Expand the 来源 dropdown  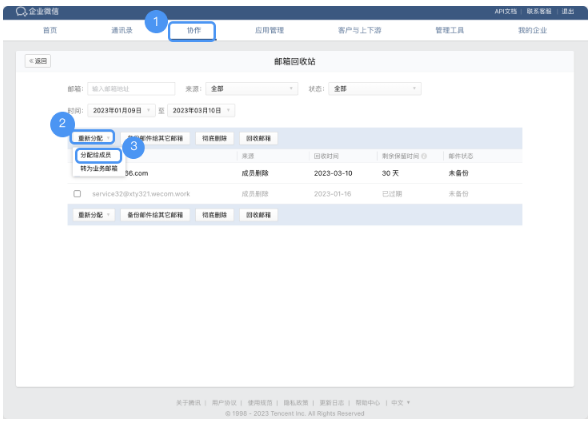coord(252,89)
